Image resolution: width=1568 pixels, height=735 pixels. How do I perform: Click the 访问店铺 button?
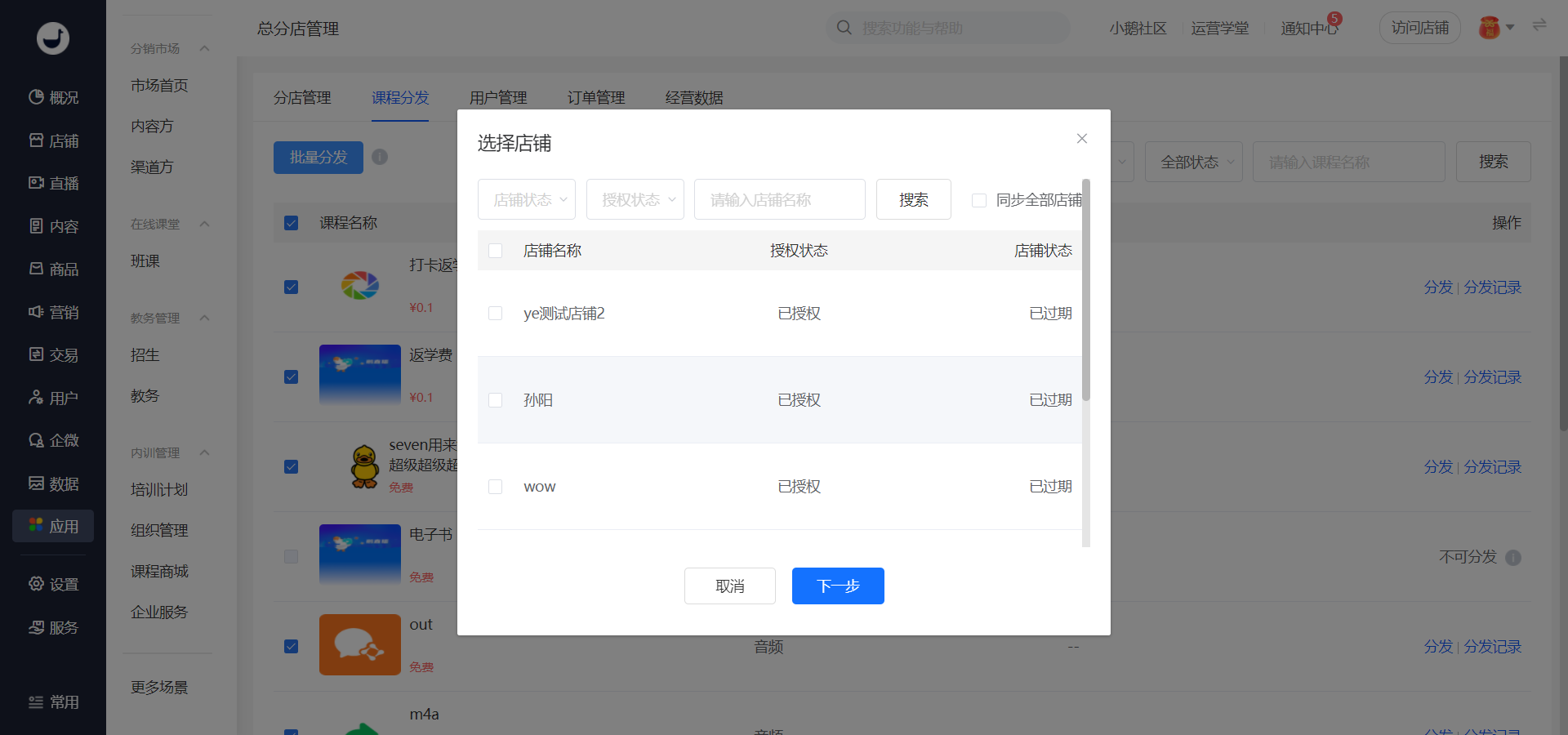tap(1420, 28)
